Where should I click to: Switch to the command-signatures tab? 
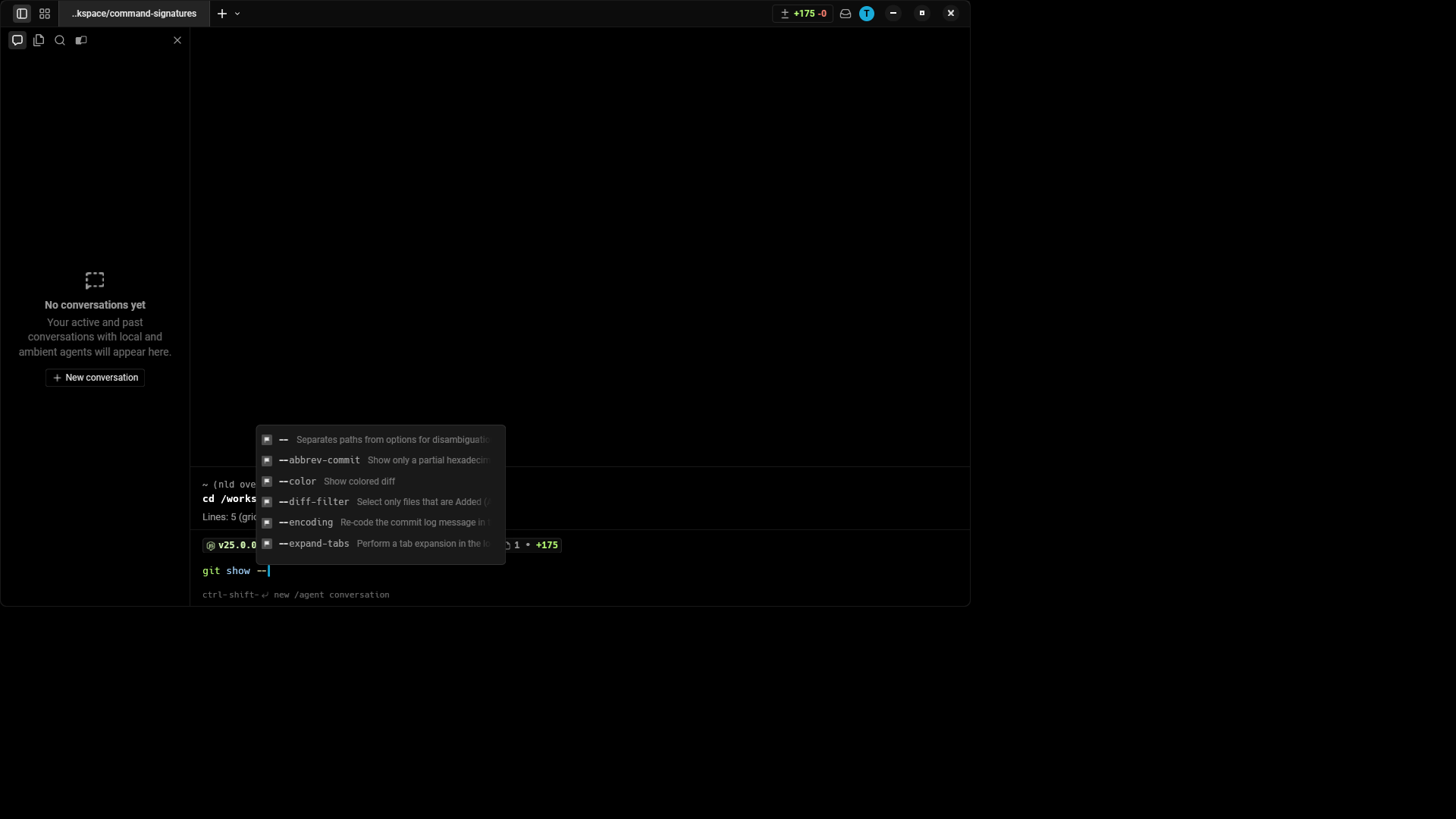coord(134,14)
